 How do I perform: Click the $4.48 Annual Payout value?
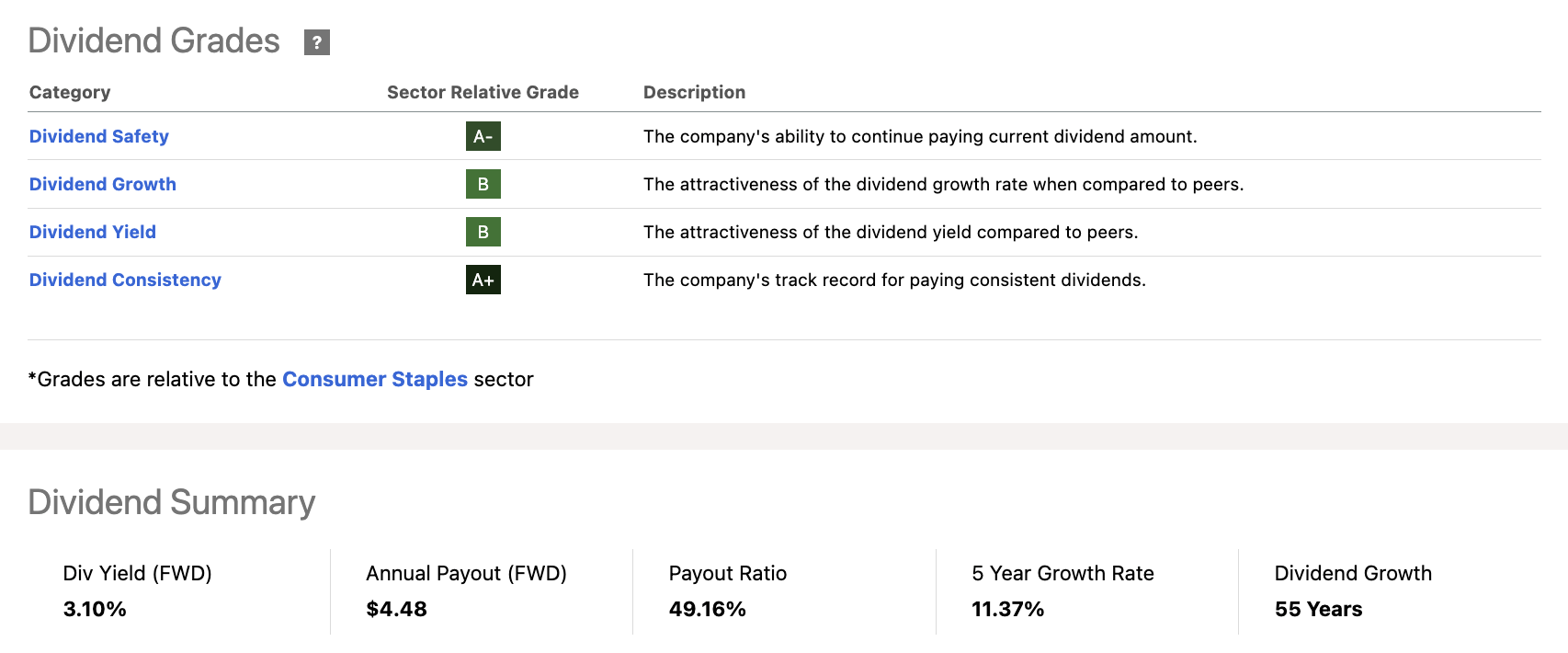[396, 609]
